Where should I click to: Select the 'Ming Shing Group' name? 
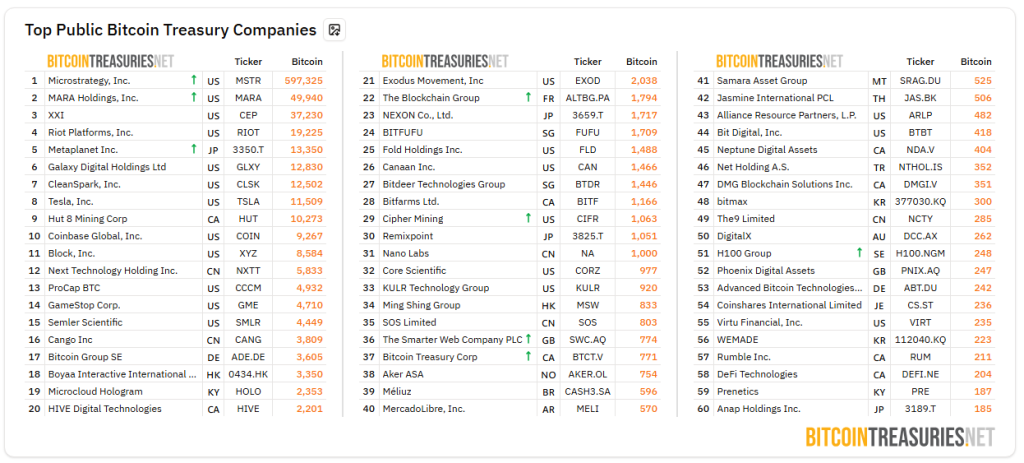click(421, 305)
